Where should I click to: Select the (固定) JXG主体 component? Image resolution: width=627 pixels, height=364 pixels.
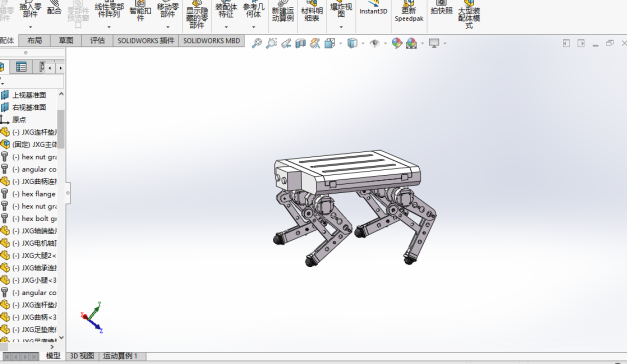click(x=34, y=144)
